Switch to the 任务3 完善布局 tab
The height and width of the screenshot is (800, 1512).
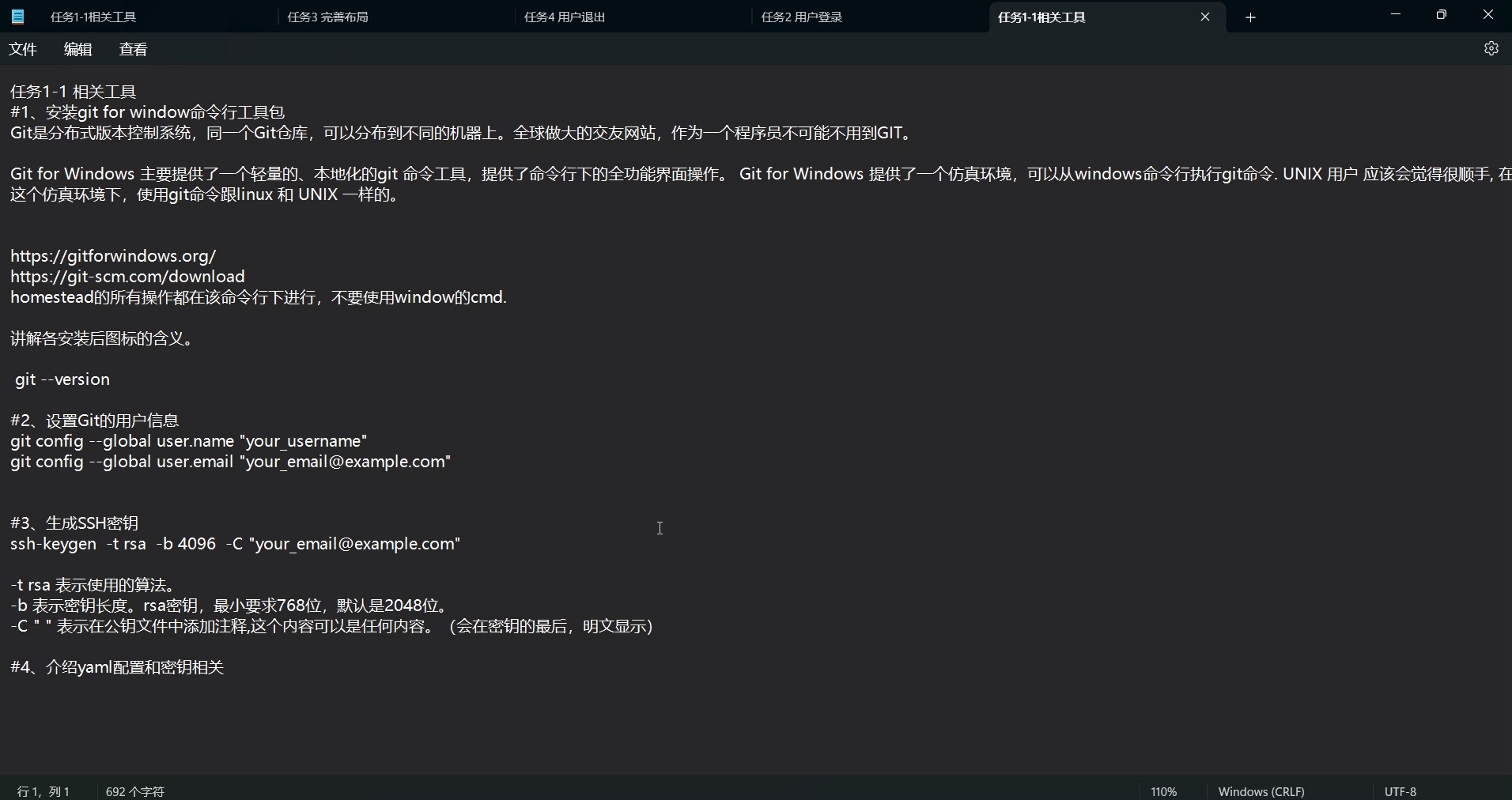(329, 17)
